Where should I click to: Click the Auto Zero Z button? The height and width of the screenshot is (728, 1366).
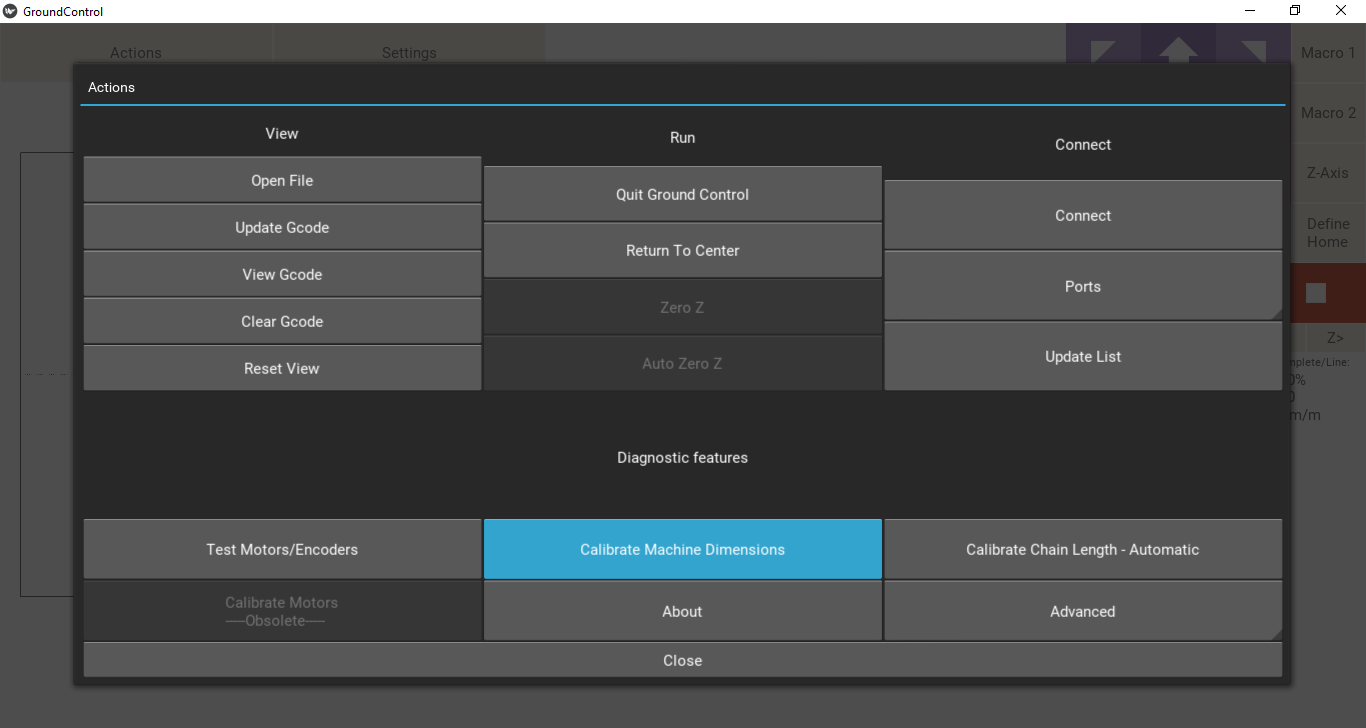[x=682, y=363]
